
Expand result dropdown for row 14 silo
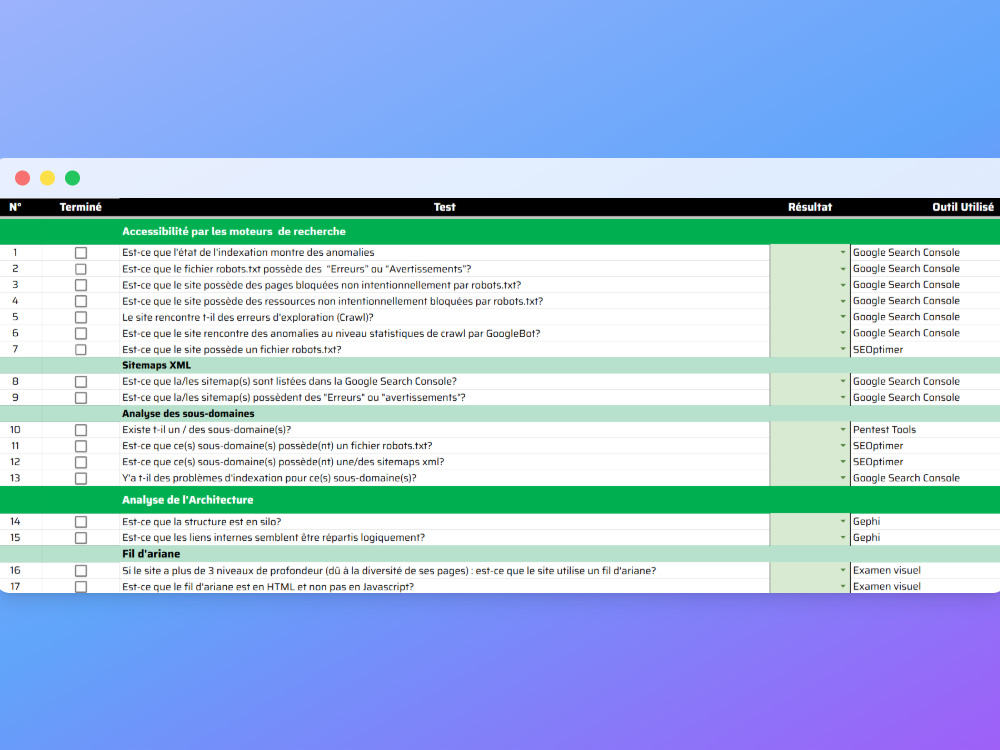[842, 522]
